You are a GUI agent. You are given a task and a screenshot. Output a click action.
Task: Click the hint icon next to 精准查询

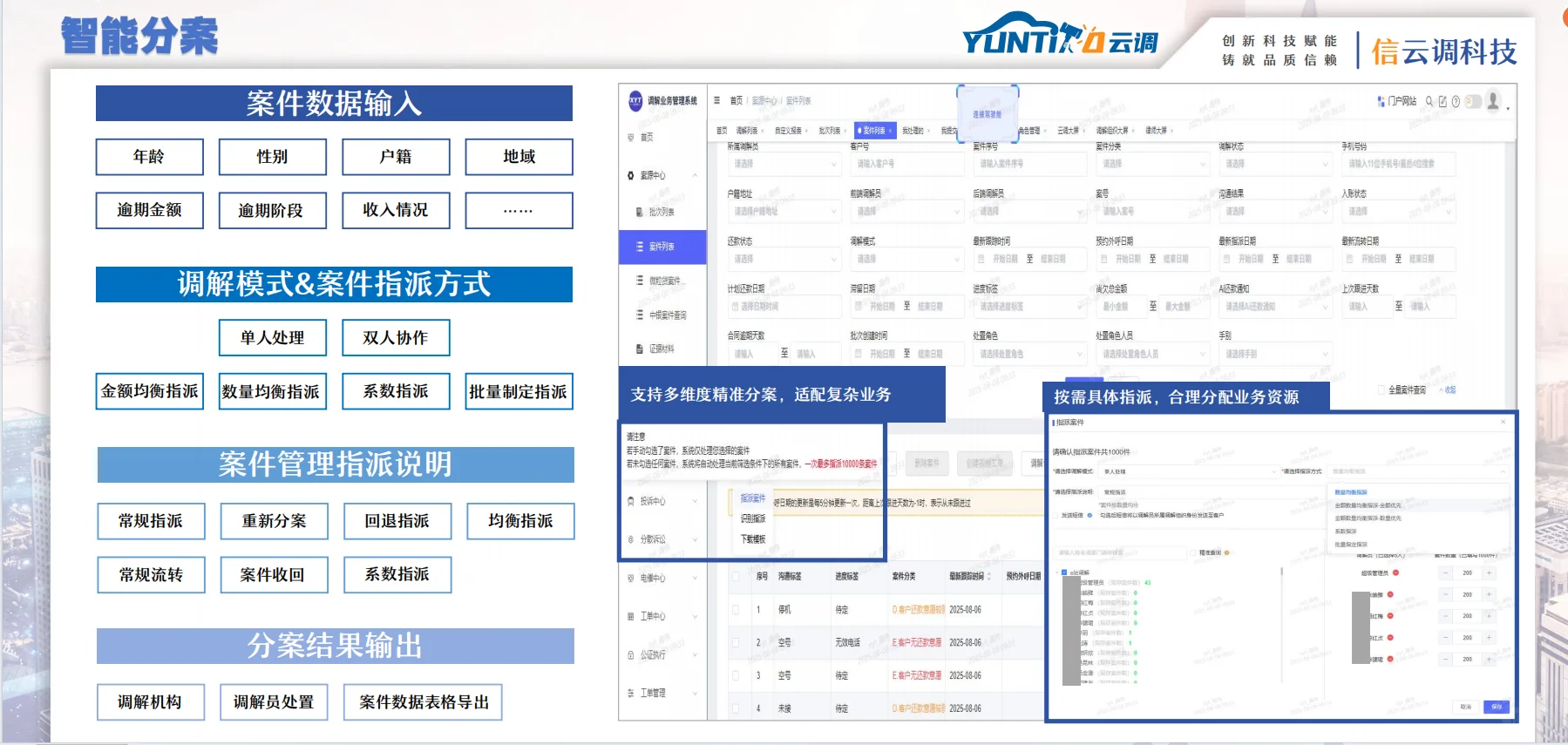(1228, 552)
